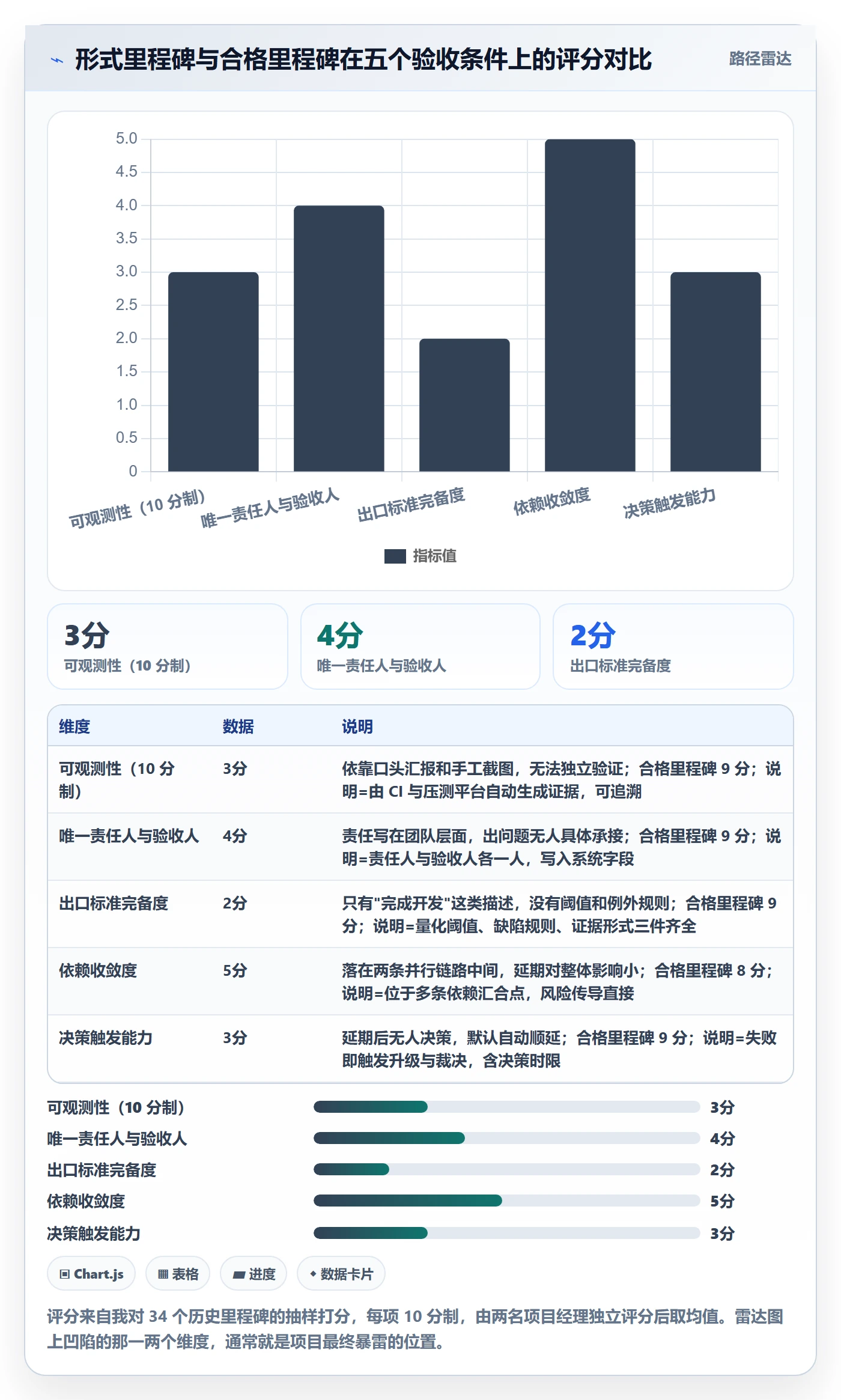Select the 进度 chip
Screen dimensions: 841x1400
[x=254, y=1274]
